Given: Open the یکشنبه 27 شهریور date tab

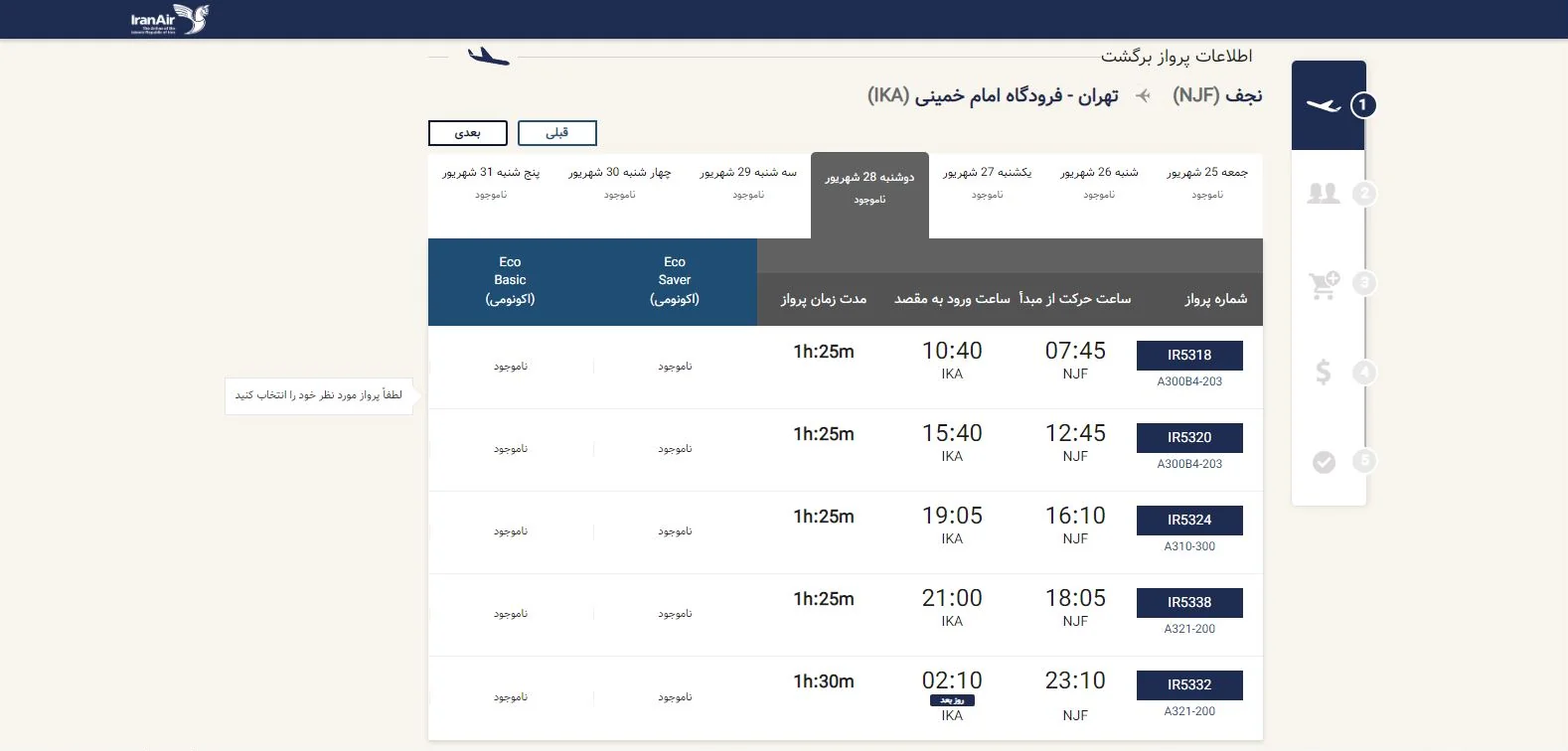Looking at the screenshot, I should tap(987, 182).
